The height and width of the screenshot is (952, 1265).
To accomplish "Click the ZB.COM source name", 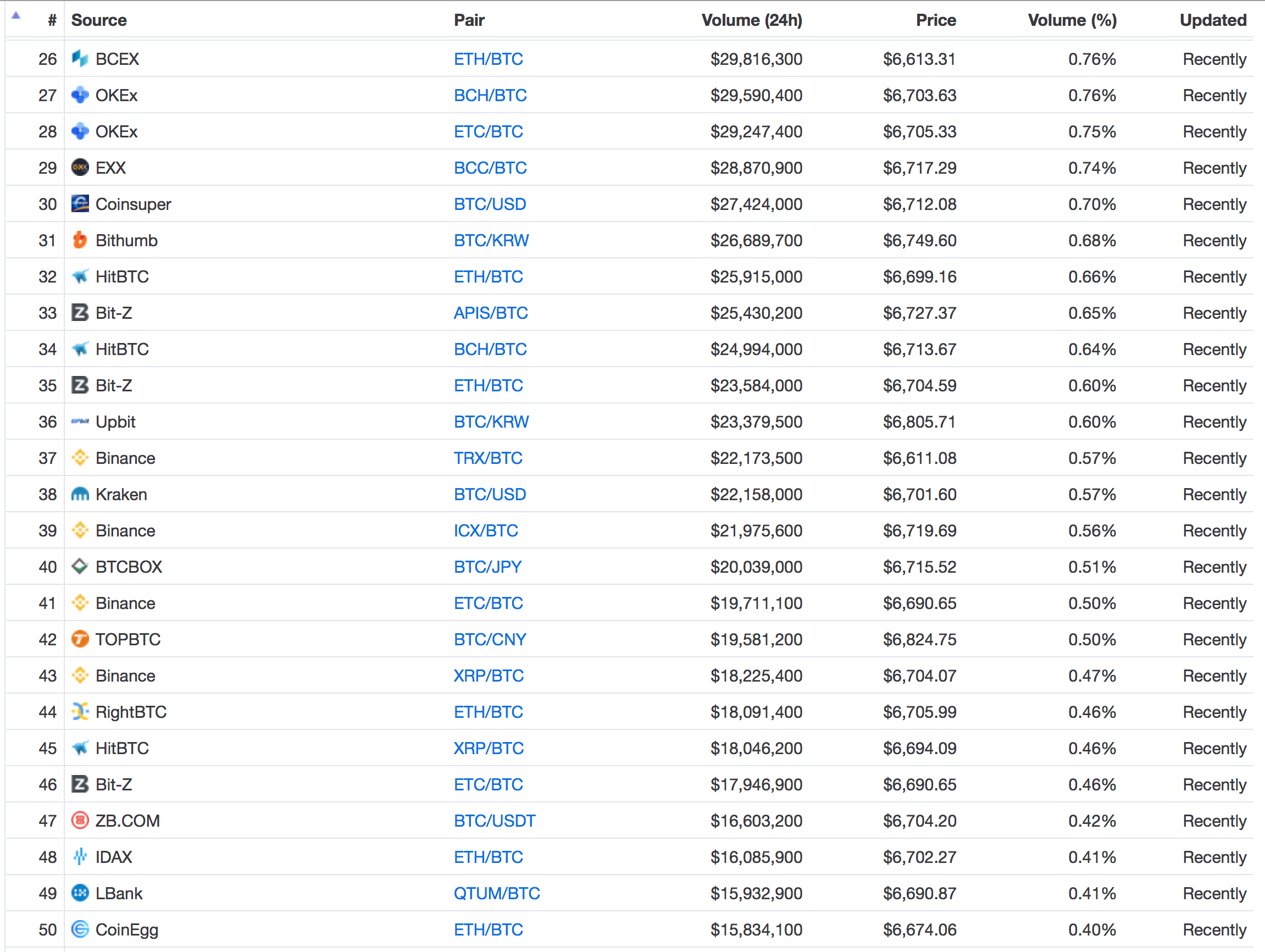I will pos(127,821).
